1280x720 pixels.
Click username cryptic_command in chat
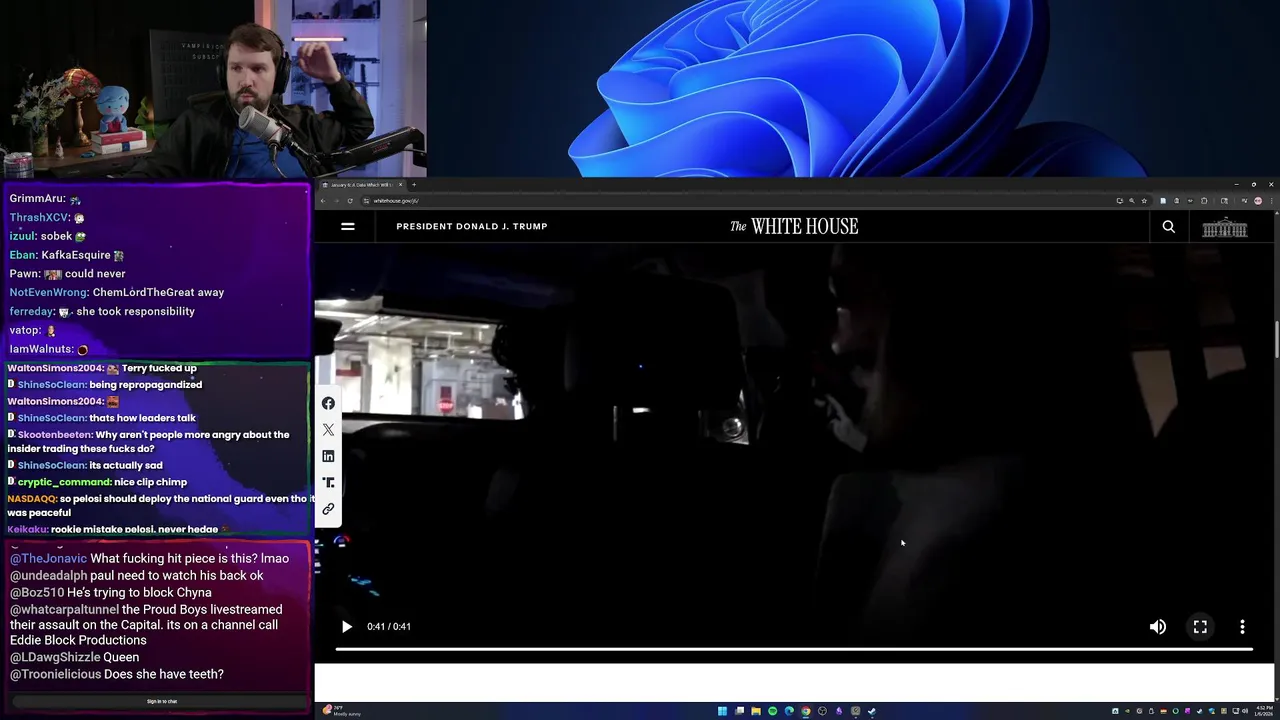coord(64,482)
